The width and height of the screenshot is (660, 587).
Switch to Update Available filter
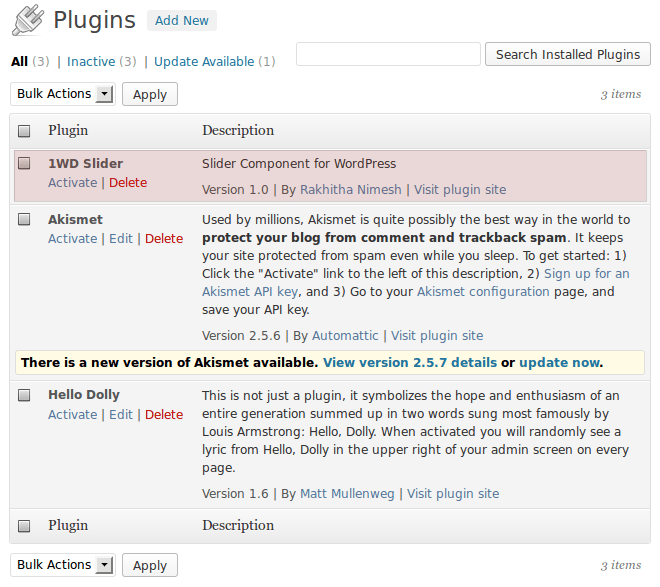pyautogui.click(x=204, y=62)
